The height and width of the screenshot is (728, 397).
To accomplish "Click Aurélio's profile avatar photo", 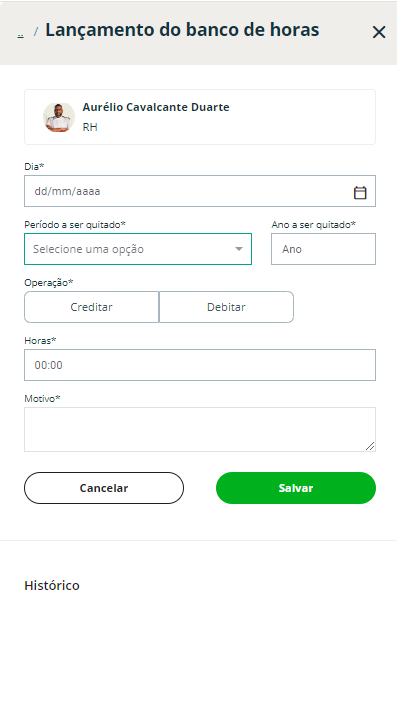I will point(59,117).
